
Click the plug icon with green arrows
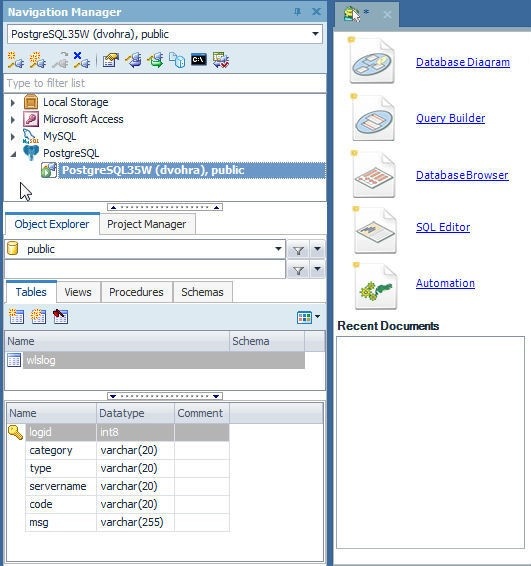point(155,60)
